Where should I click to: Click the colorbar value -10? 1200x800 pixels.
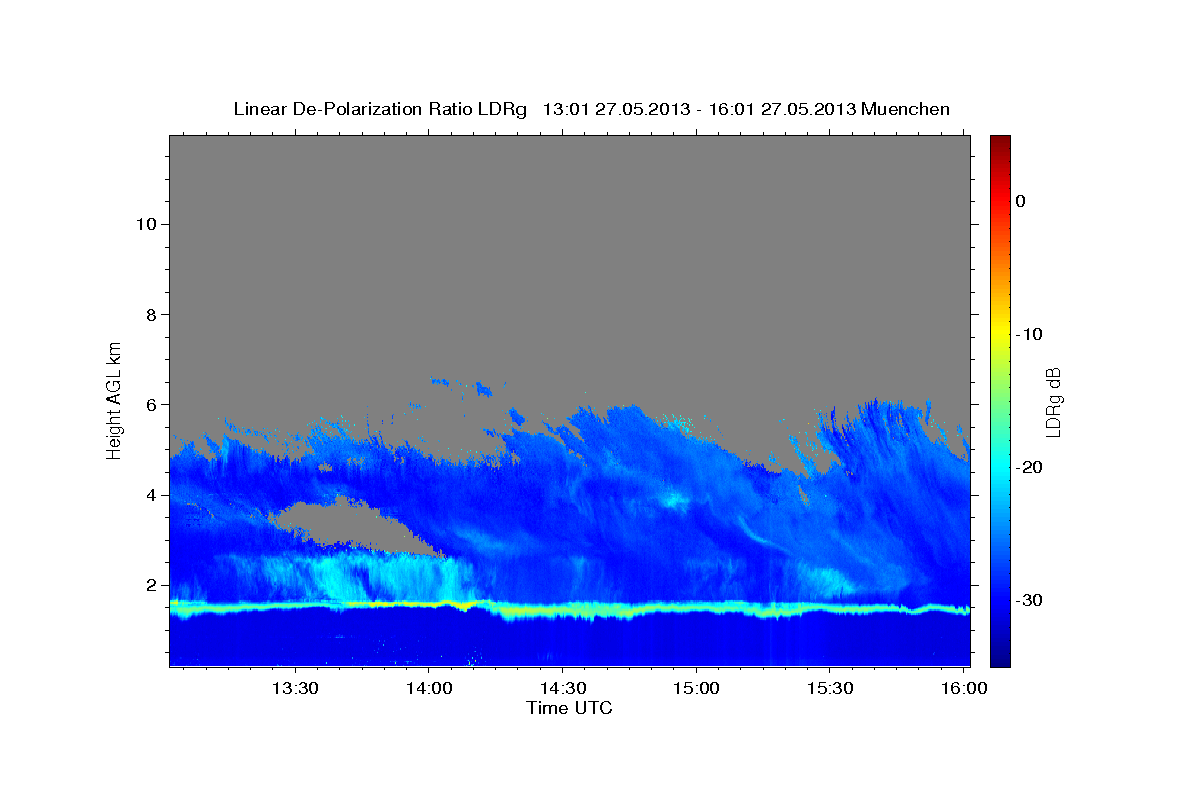click(1029, 334)
